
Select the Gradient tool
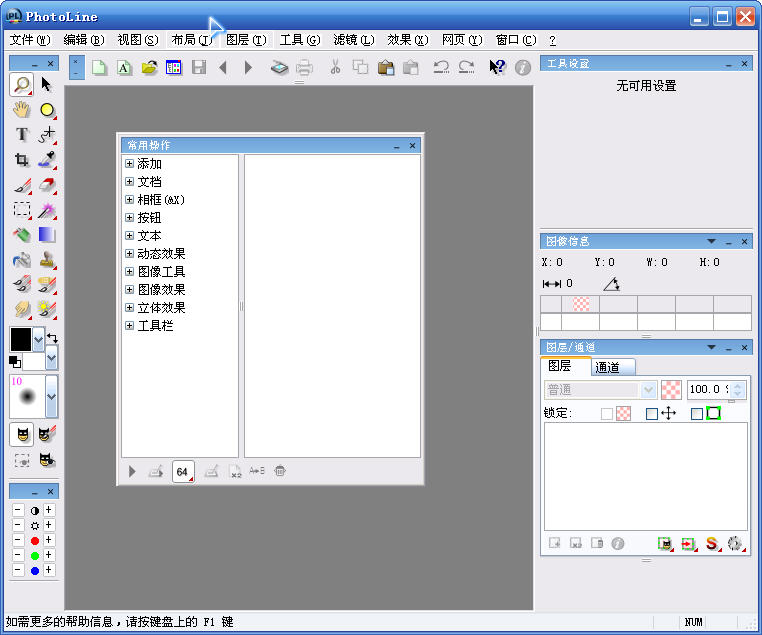click(x=46, y=235)
